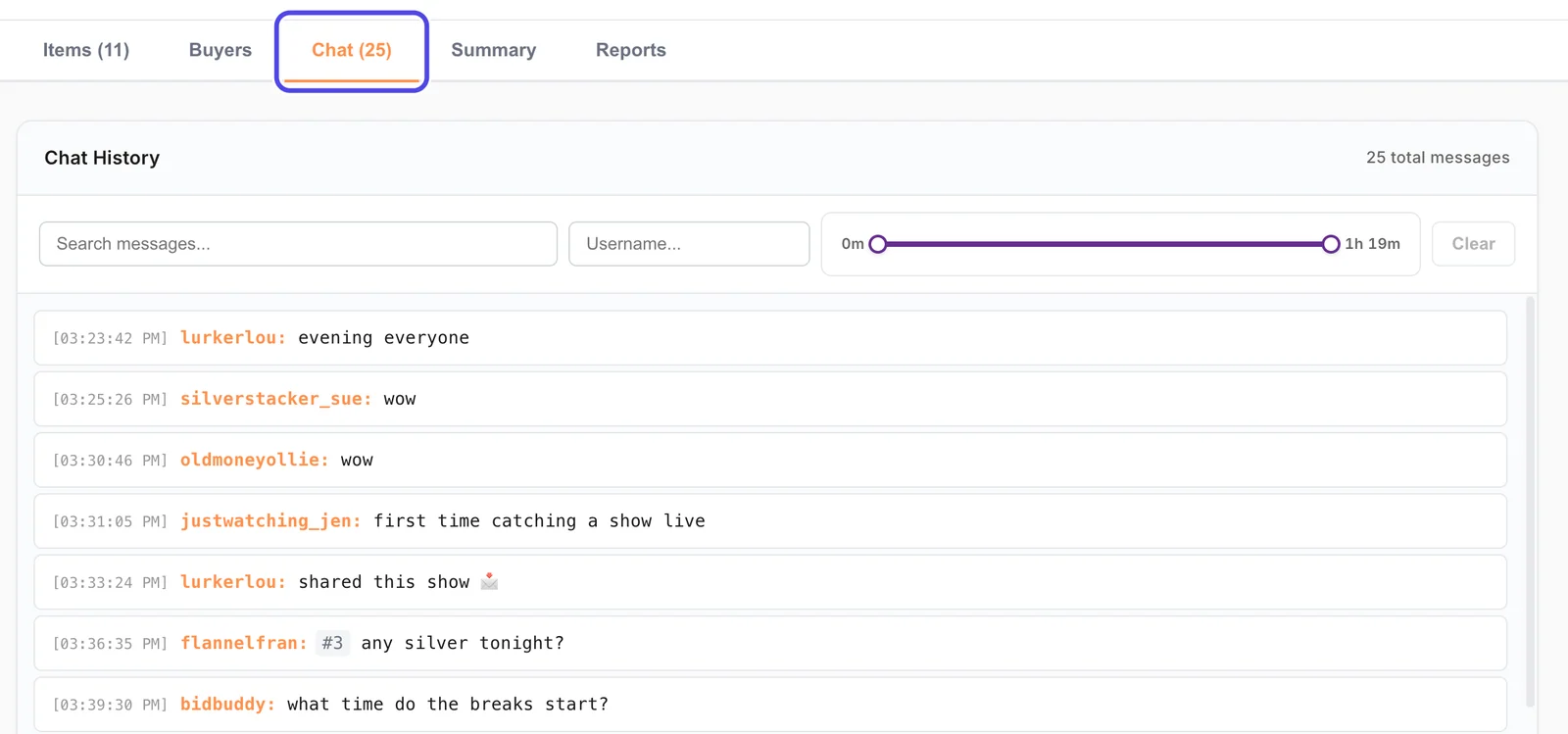Click message text 'shared this show'
The image size is (1568, 734).
(x=384, y=582)
